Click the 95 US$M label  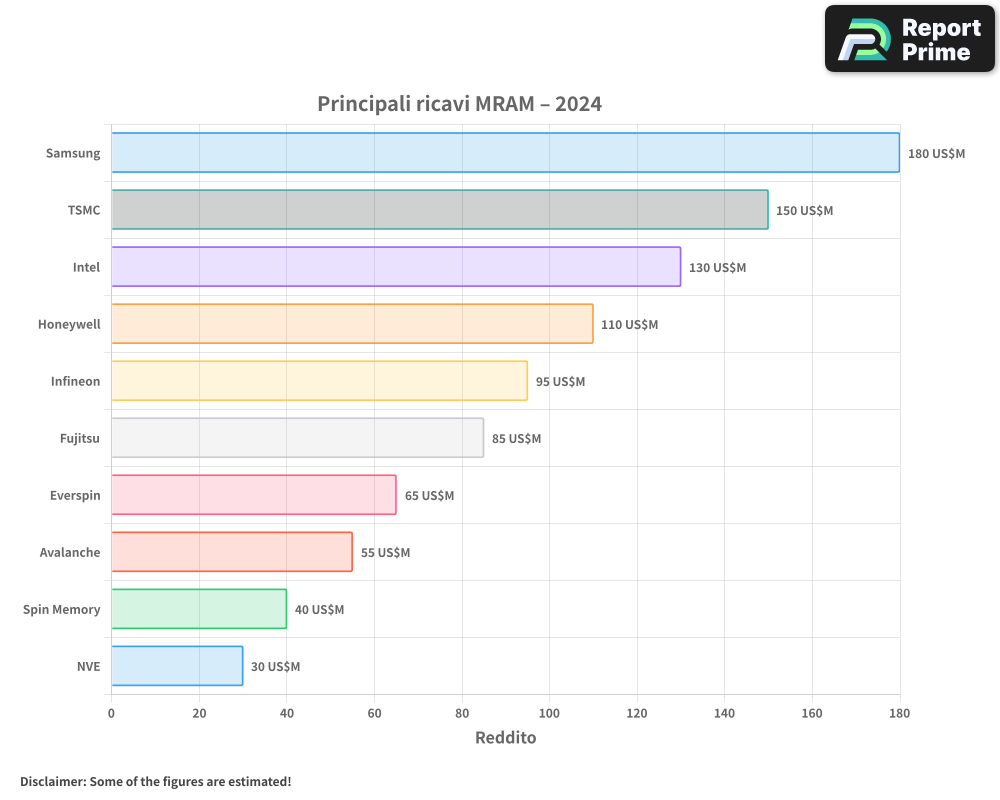560,381
